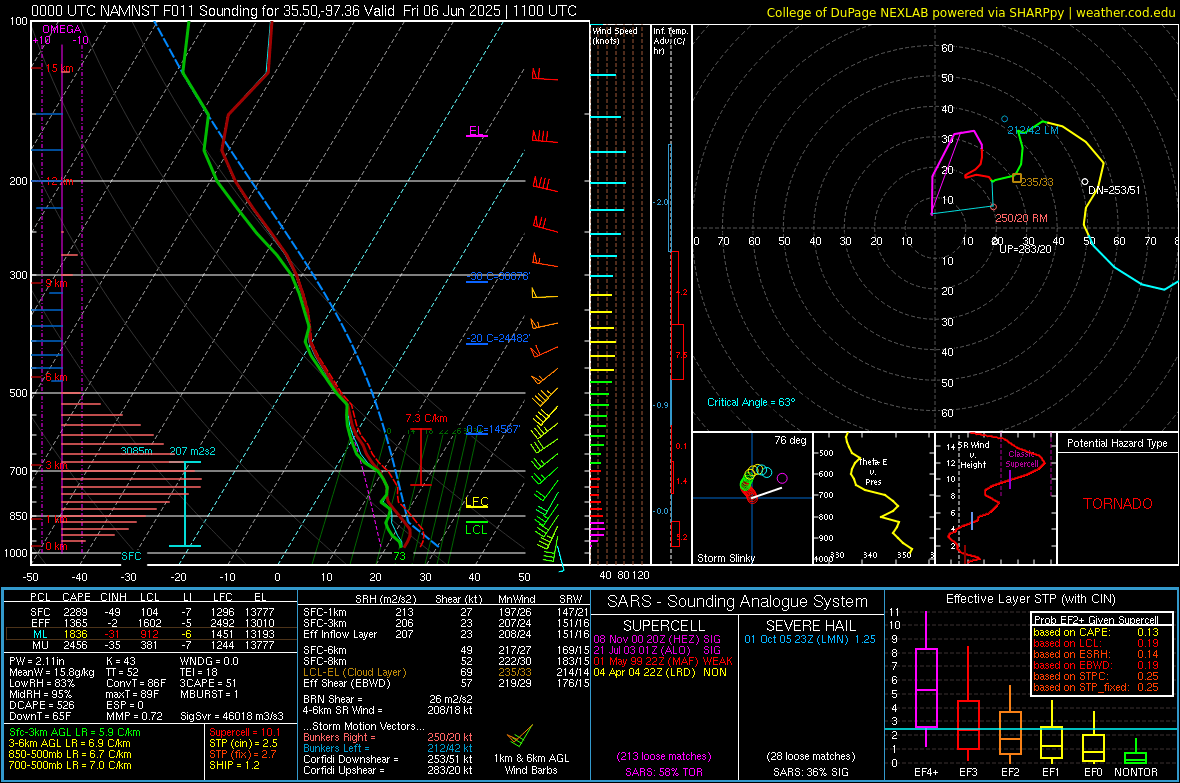Click the DN=253/51 Corfidi vector label
Screen dimensions: 1180x783
(x=1114, y=190)
